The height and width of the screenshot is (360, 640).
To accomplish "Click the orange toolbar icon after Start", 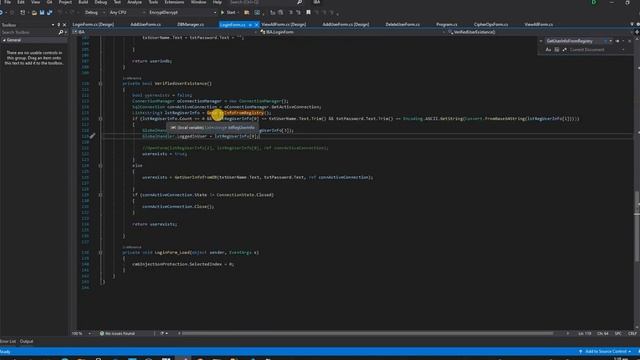I will pyautogui.click(x=247, y=13).
